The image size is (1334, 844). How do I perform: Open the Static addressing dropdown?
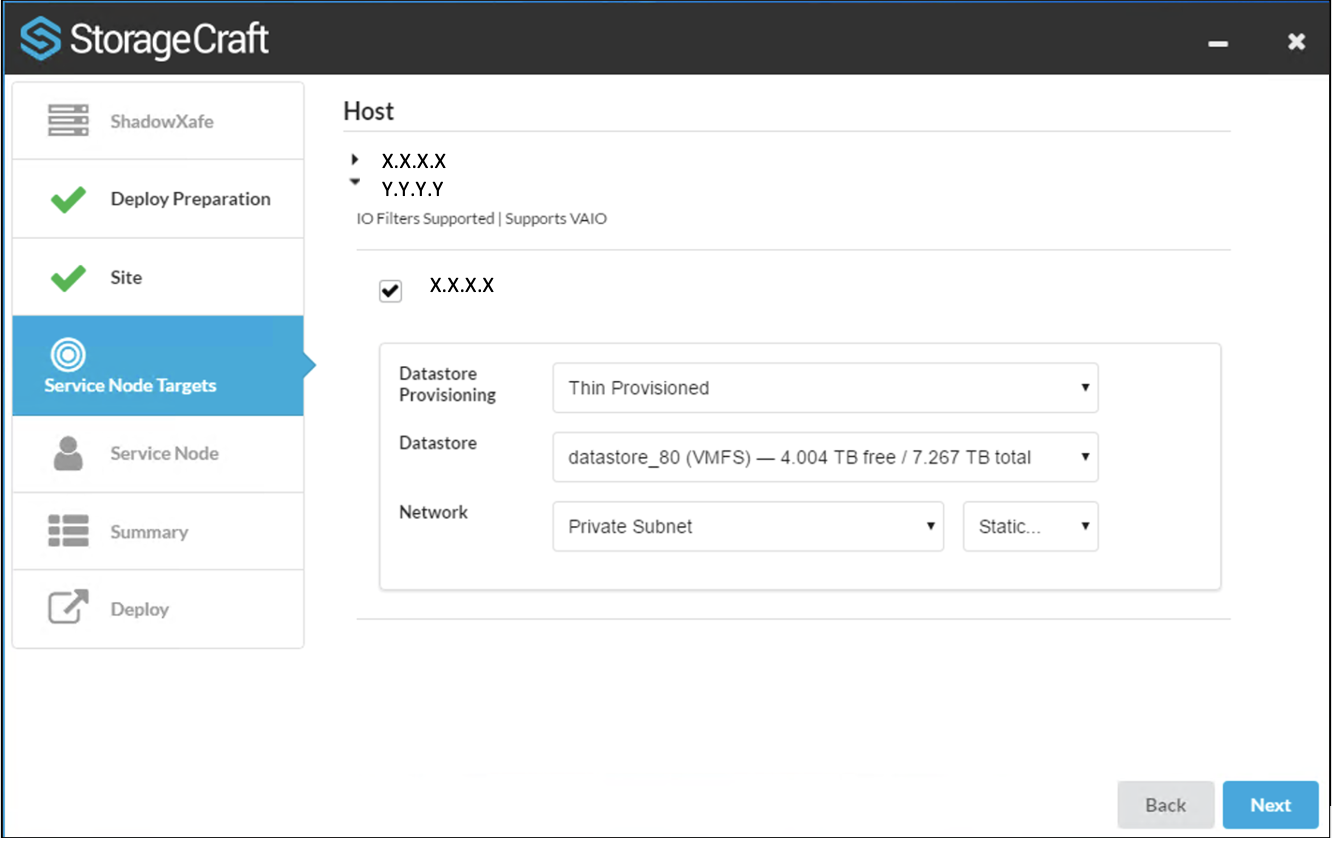coord(1031,526)
